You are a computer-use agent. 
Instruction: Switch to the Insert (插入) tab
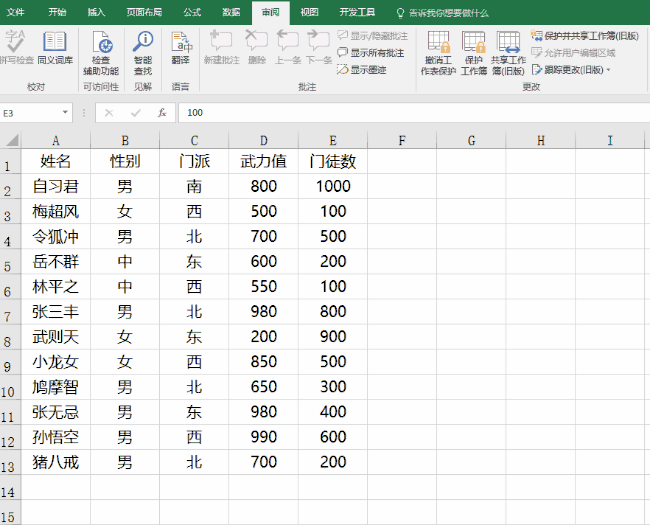coord(96,12)
